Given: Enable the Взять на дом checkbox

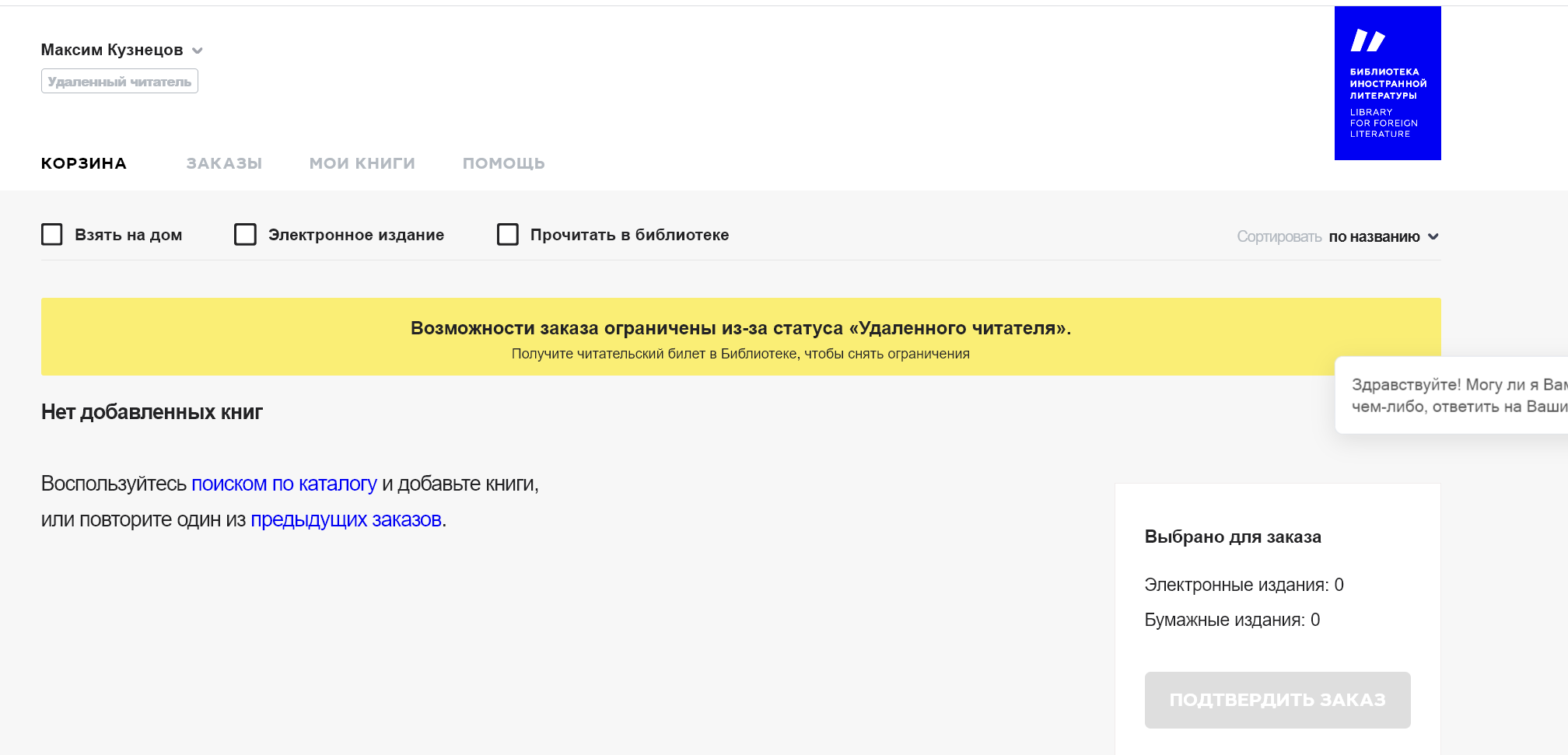Looking at the screenshot, I should 52,235.
